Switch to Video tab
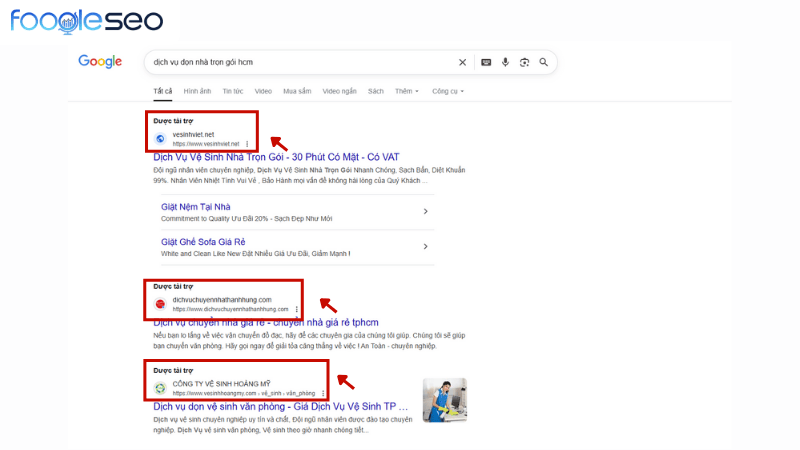The image size is (800, 450). 263,91
